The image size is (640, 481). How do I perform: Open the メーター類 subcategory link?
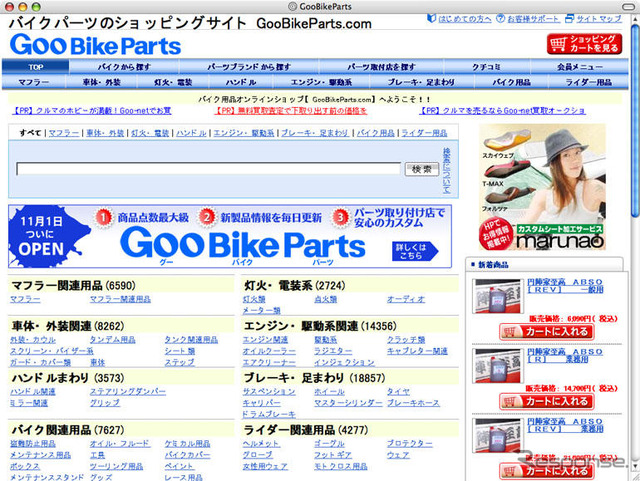tap(261, 310)
